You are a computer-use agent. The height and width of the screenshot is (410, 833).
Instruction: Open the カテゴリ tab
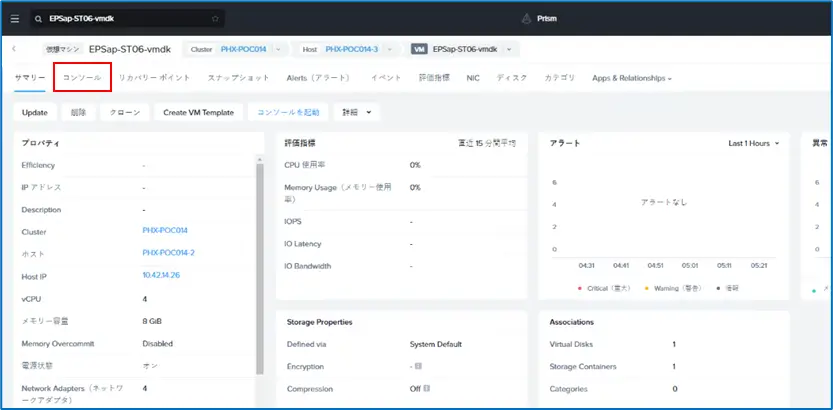(x=560, y=78)
